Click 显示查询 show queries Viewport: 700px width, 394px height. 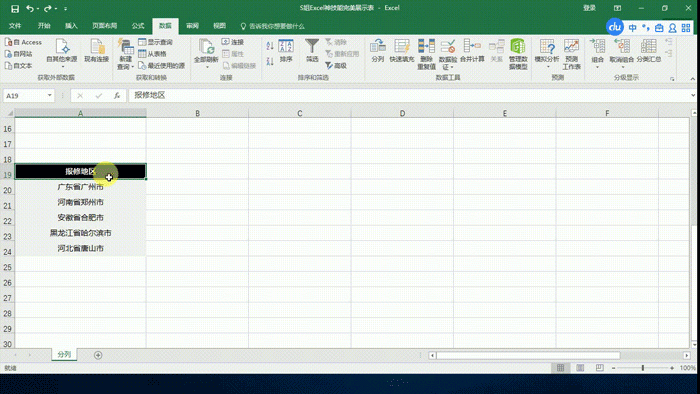[x=155, y=42]
